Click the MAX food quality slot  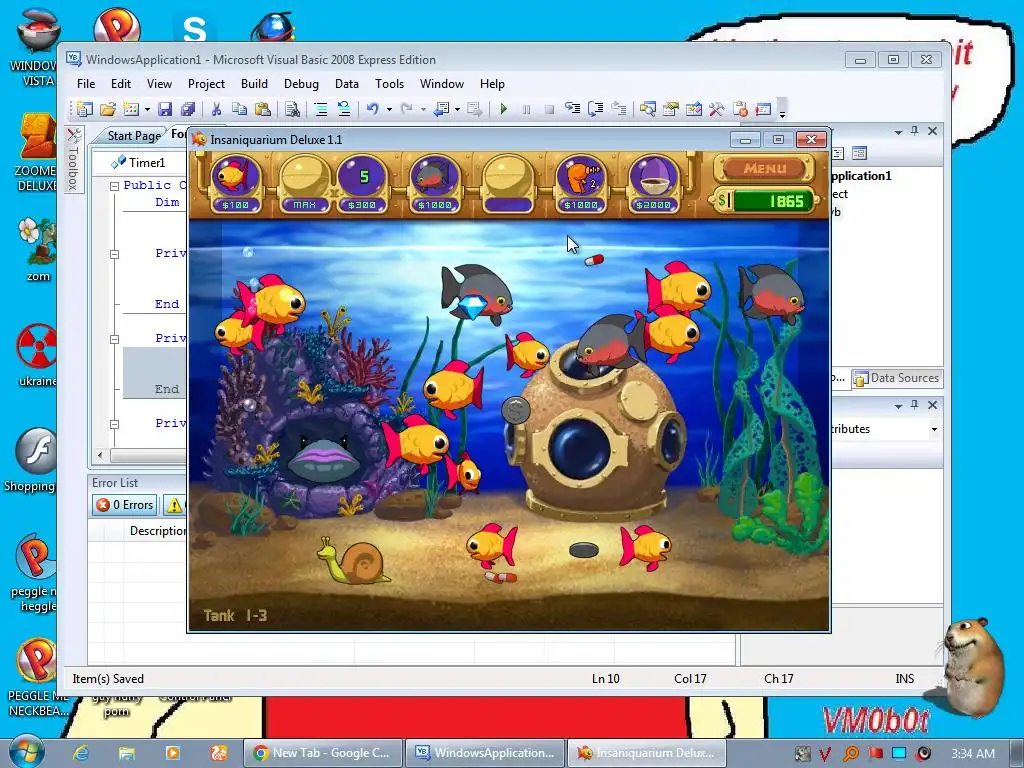click(x=304, y=183)
